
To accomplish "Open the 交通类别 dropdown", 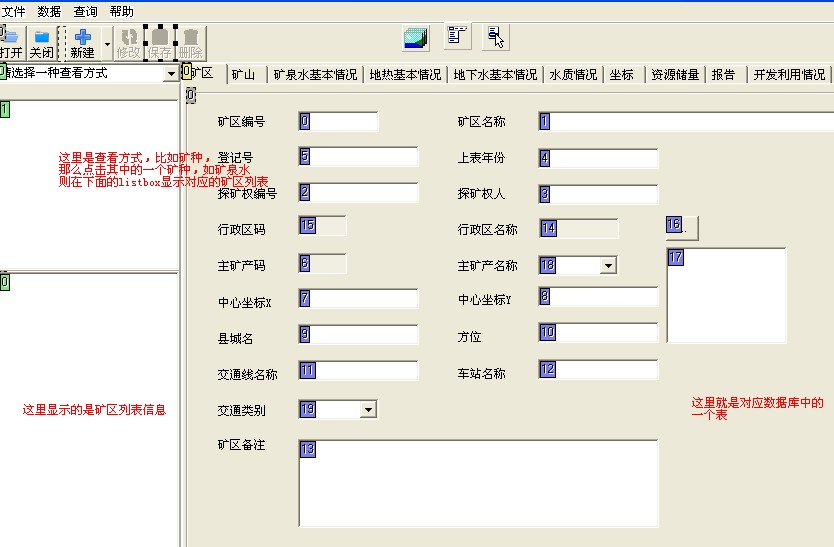I will pos(368,409).
